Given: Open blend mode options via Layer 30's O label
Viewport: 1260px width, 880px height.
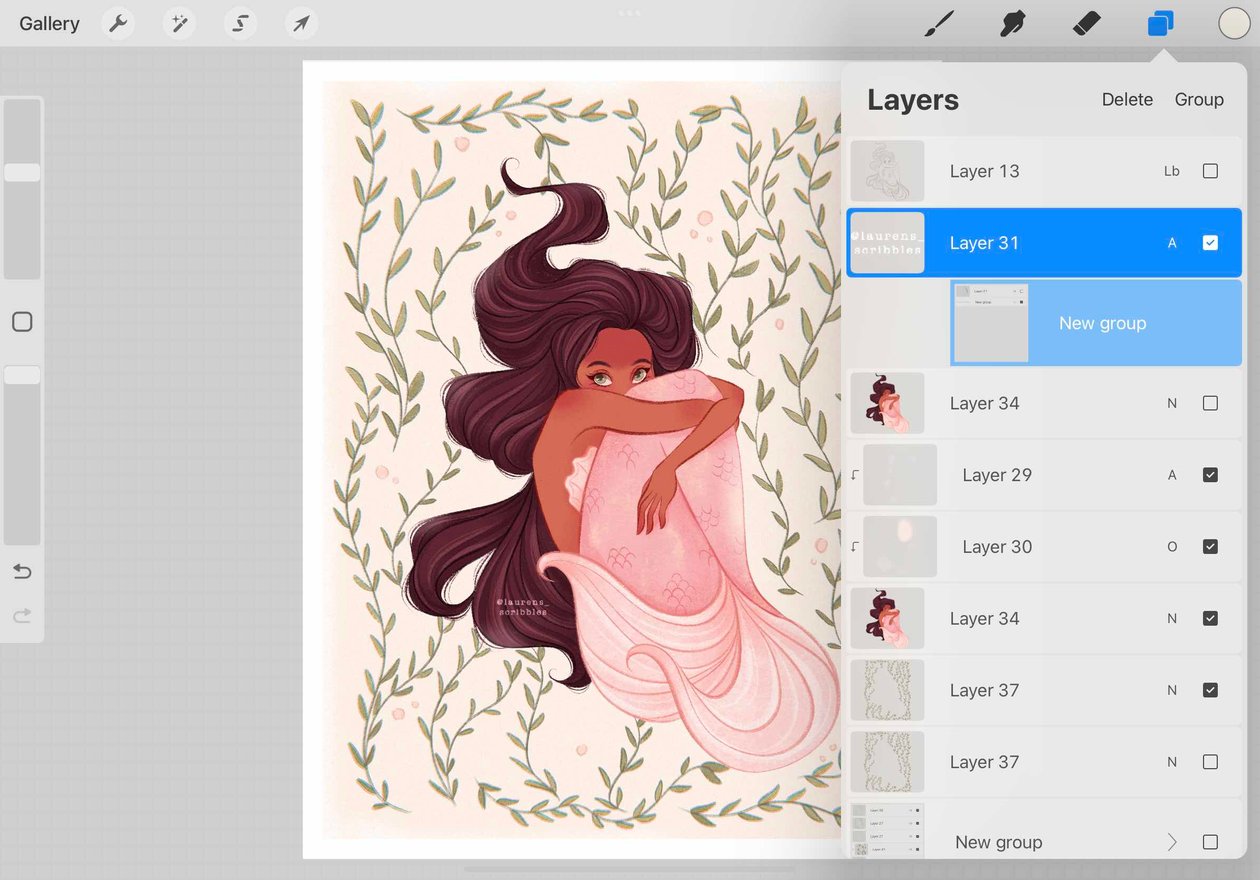Looking at the screenshot, I should tap(1172, 547).
